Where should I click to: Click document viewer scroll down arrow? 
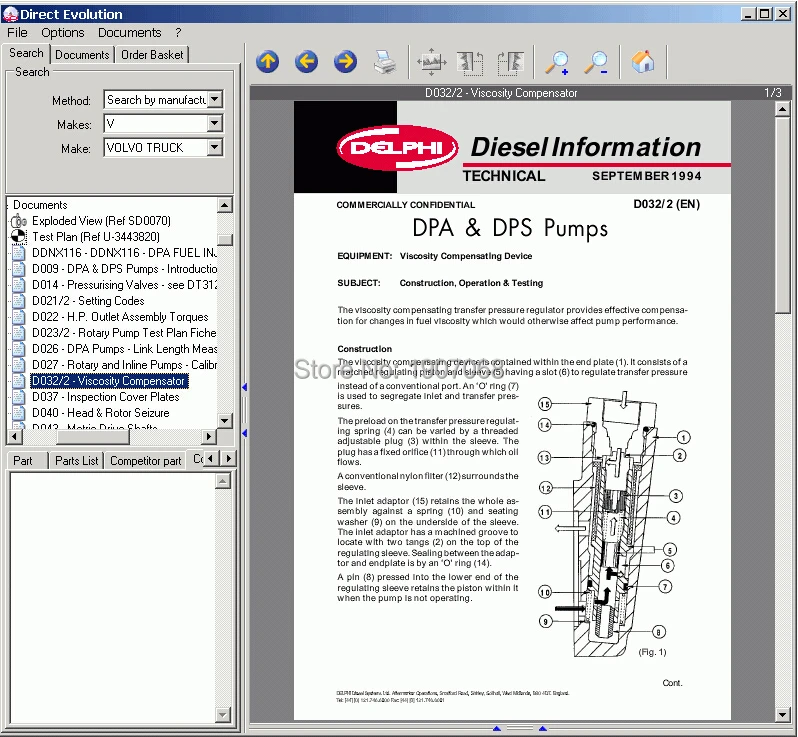[783, 714]
